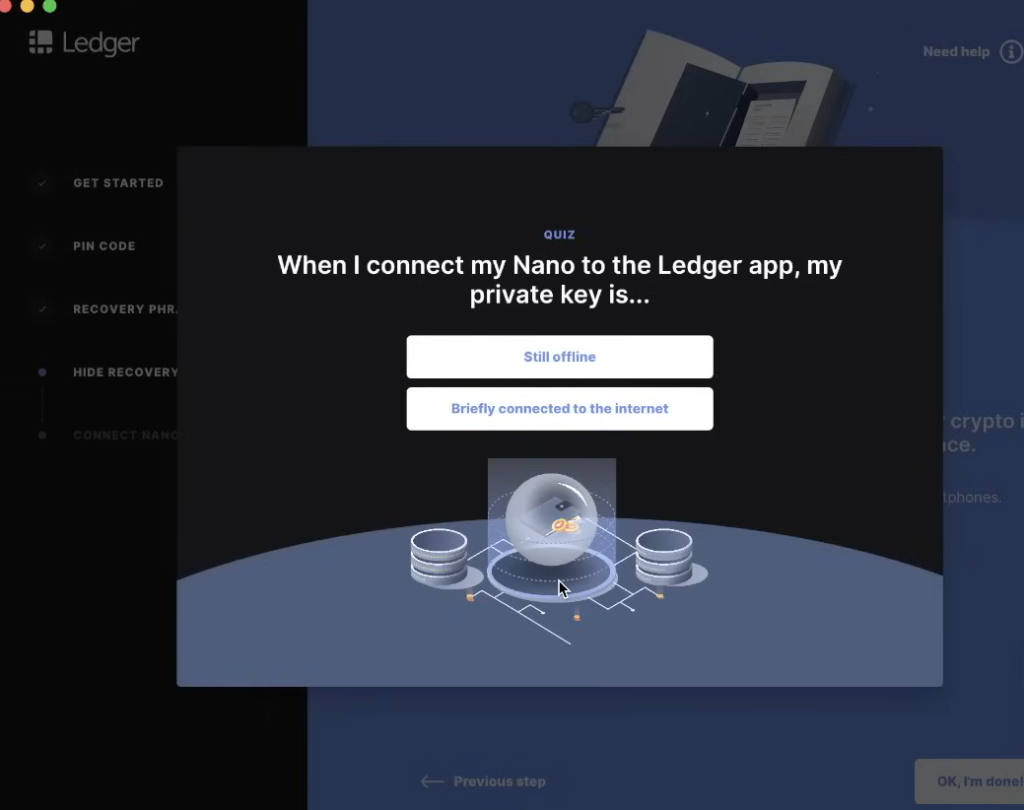Click the right database stack illustration

[664, 557]
